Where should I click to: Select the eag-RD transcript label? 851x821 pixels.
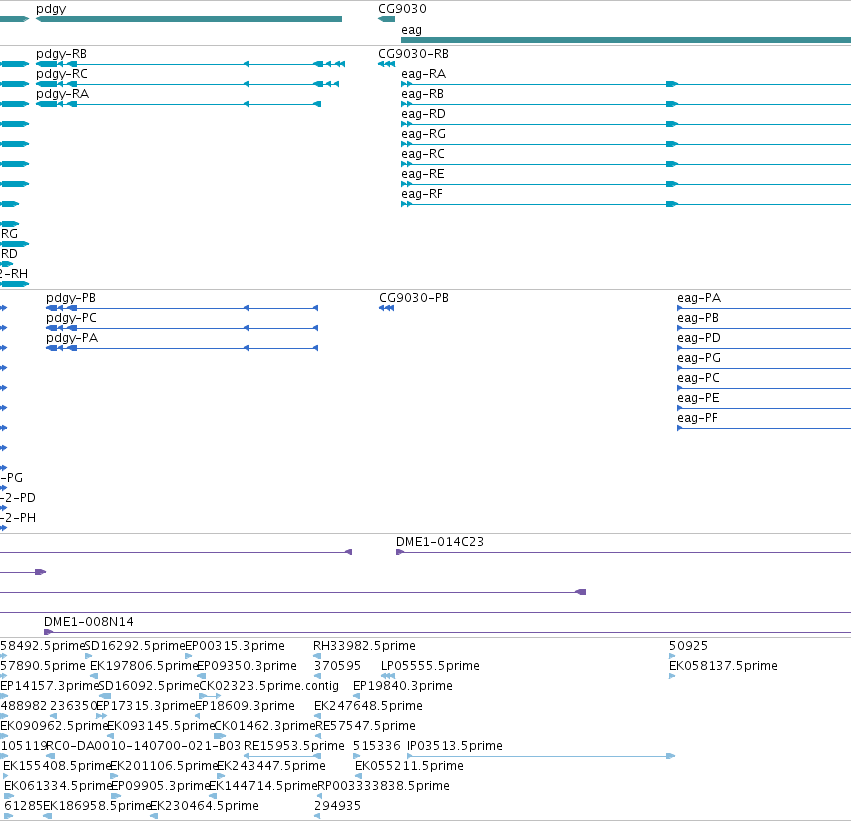pyautogui.click(x=423, y=114)
